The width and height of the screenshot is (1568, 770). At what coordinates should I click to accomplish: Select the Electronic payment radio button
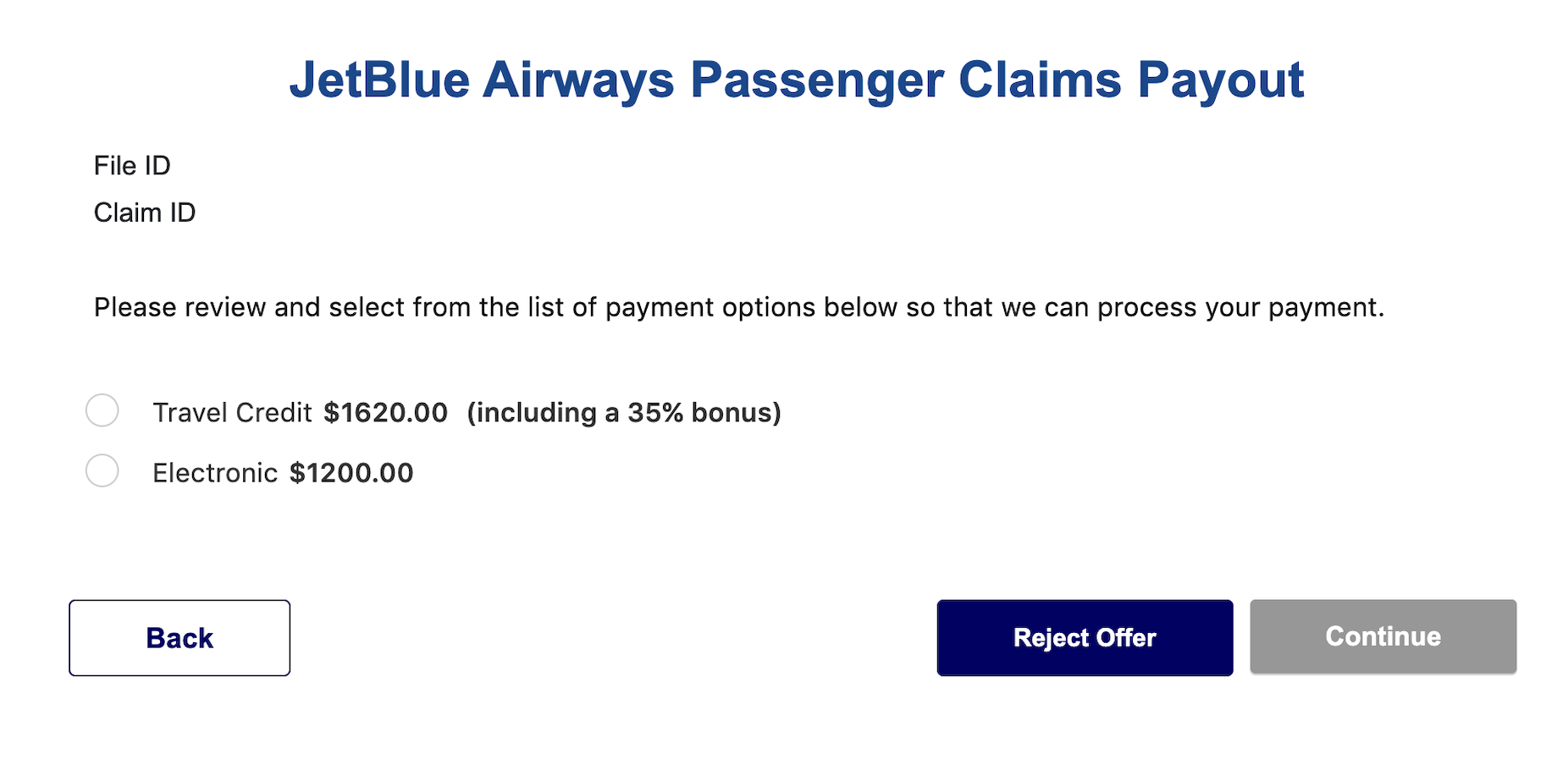tap(102, 470)
